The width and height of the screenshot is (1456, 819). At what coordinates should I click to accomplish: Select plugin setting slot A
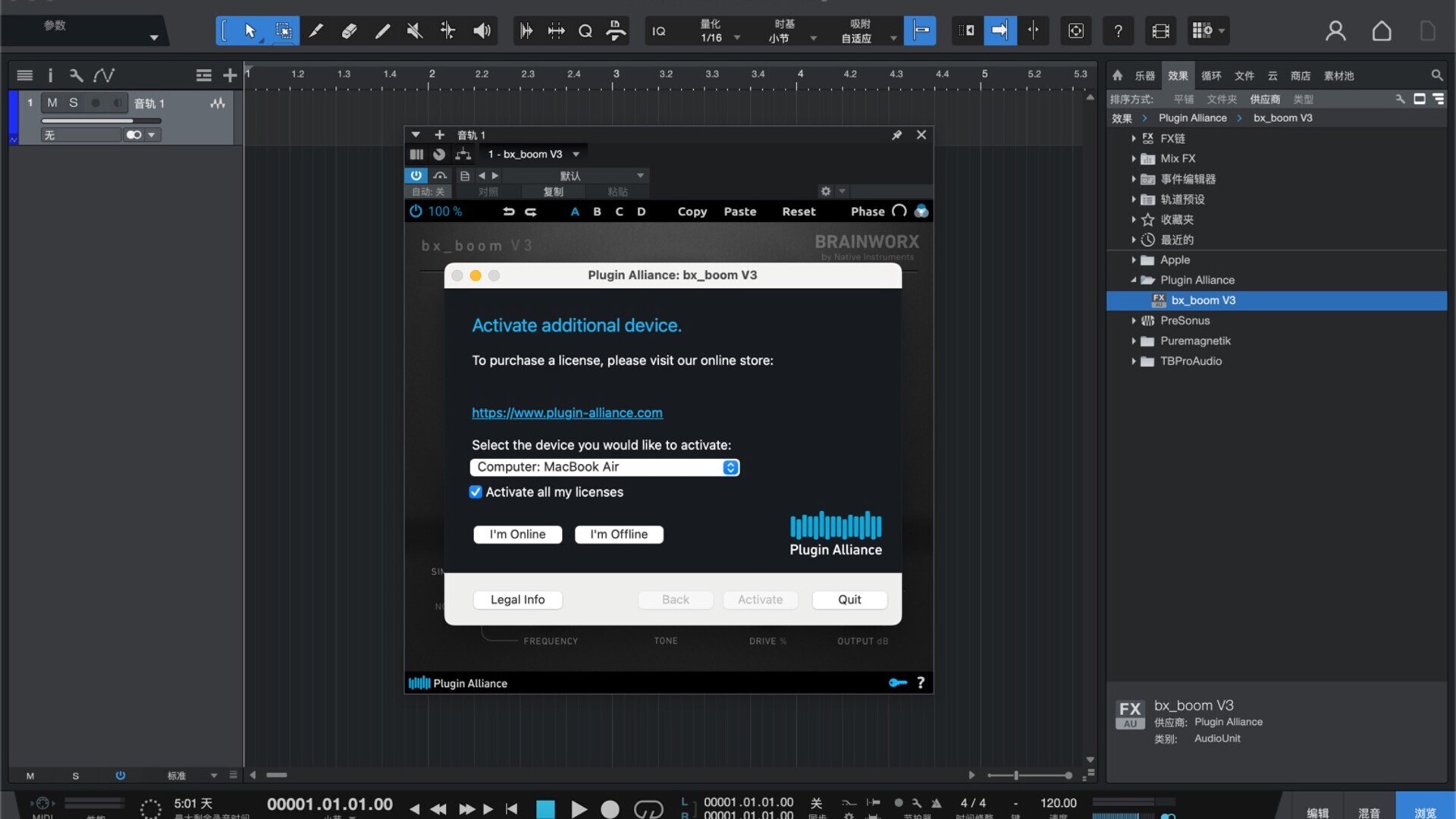(575, 212)
